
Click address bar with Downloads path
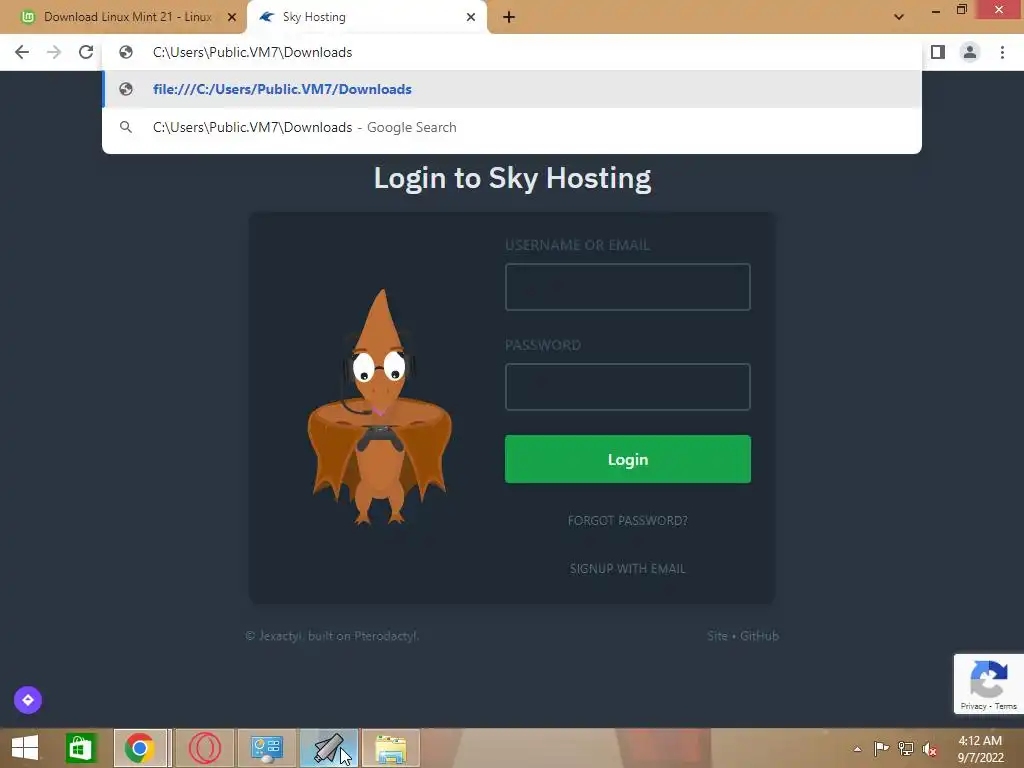coord(512,52)
